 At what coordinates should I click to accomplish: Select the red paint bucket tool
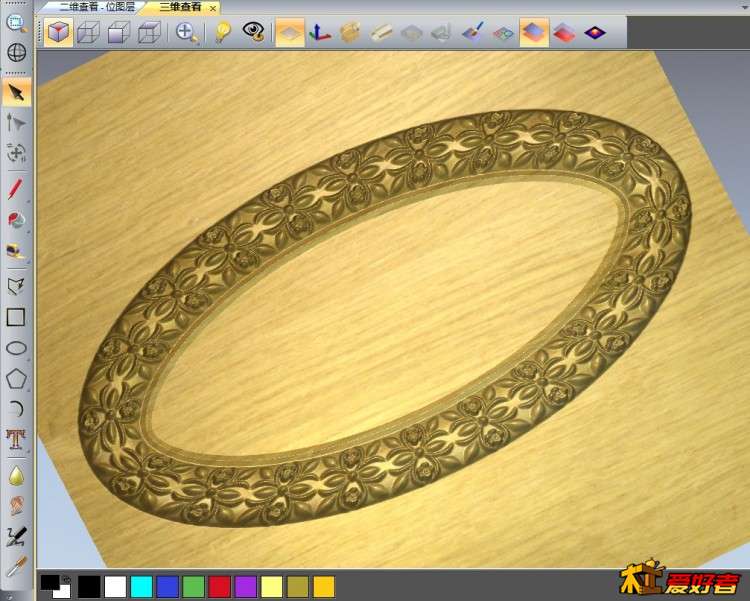(x=16, y=220)
